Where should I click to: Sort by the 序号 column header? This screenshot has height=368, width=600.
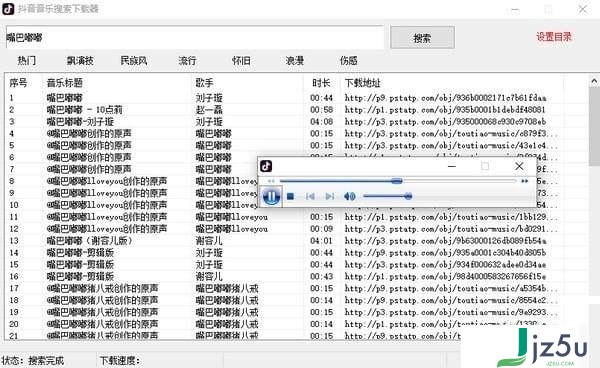(18, 83)
